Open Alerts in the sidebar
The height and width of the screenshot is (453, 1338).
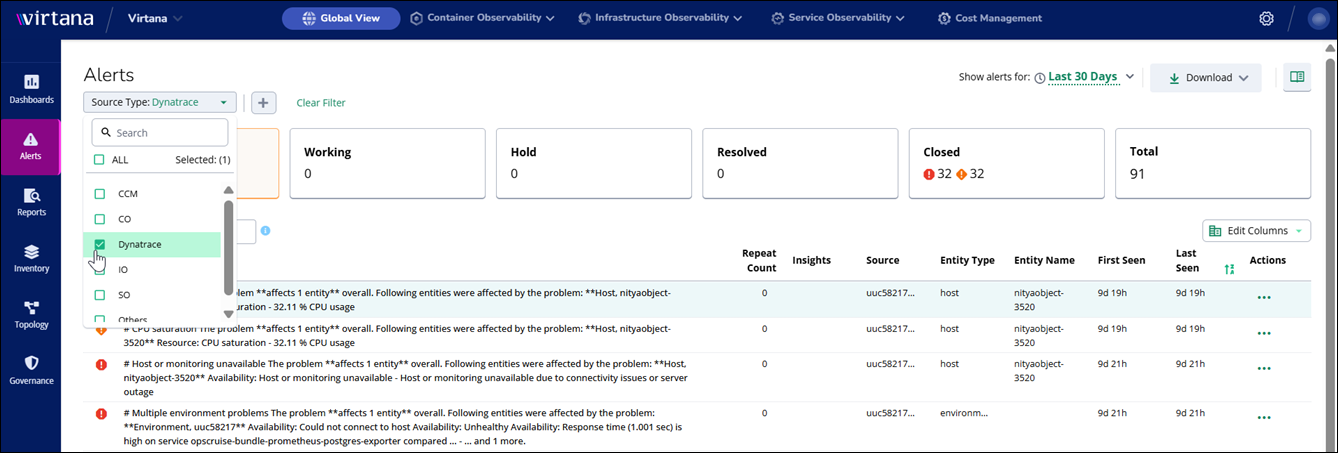click(31, 147)
